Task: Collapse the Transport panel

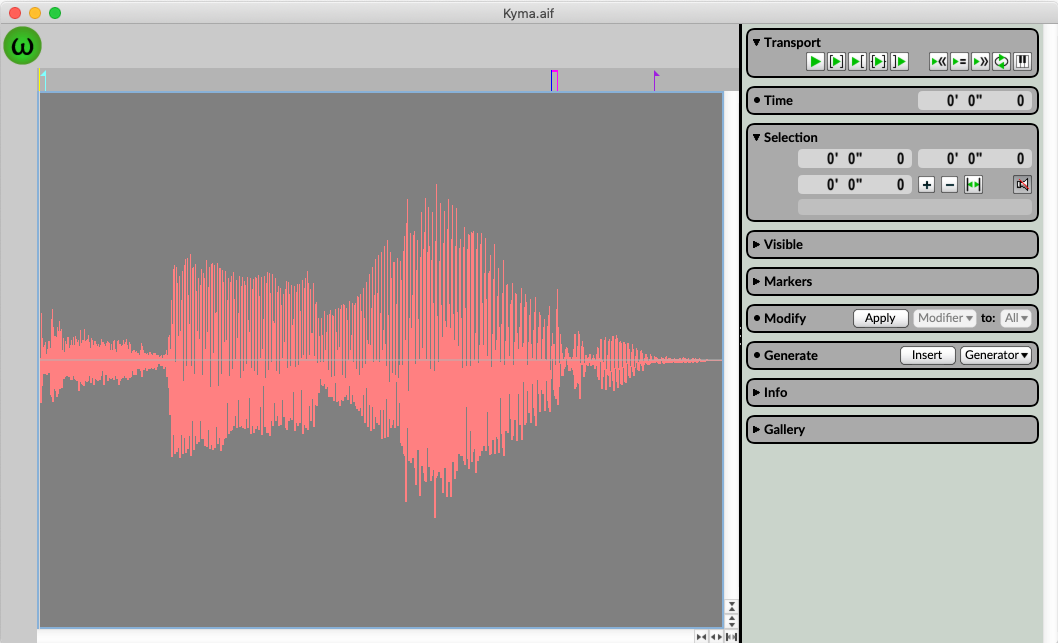Action: pyautogui.click(x=757, y=42)
